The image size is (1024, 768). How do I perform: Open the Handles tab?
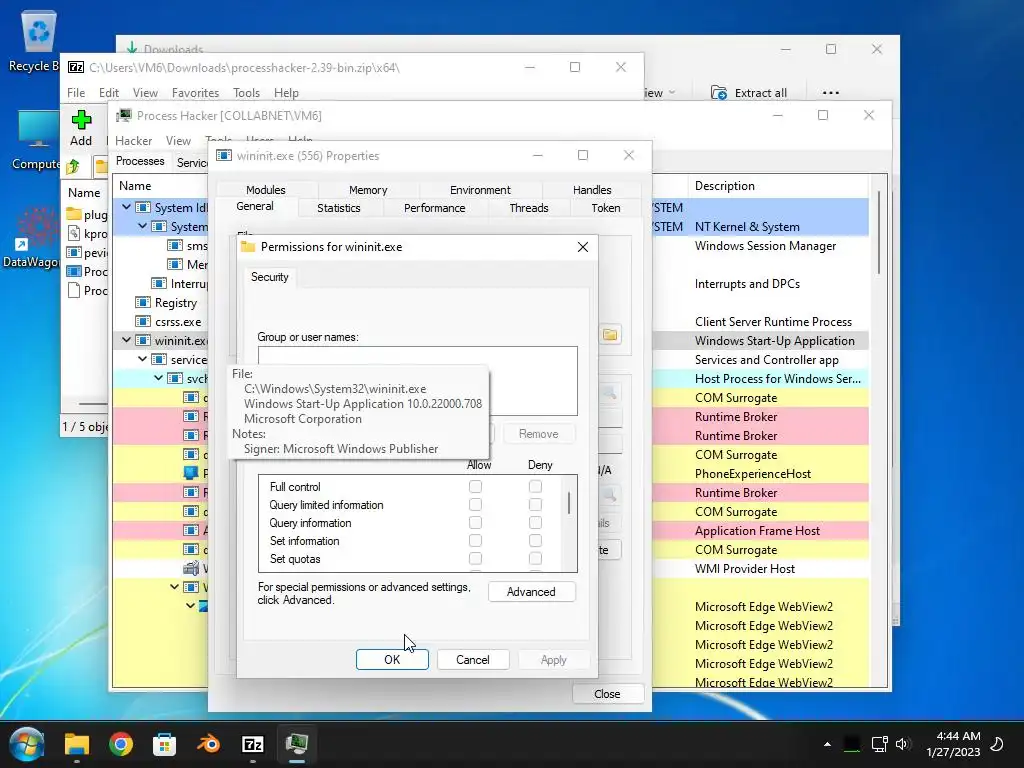(592, 190)
